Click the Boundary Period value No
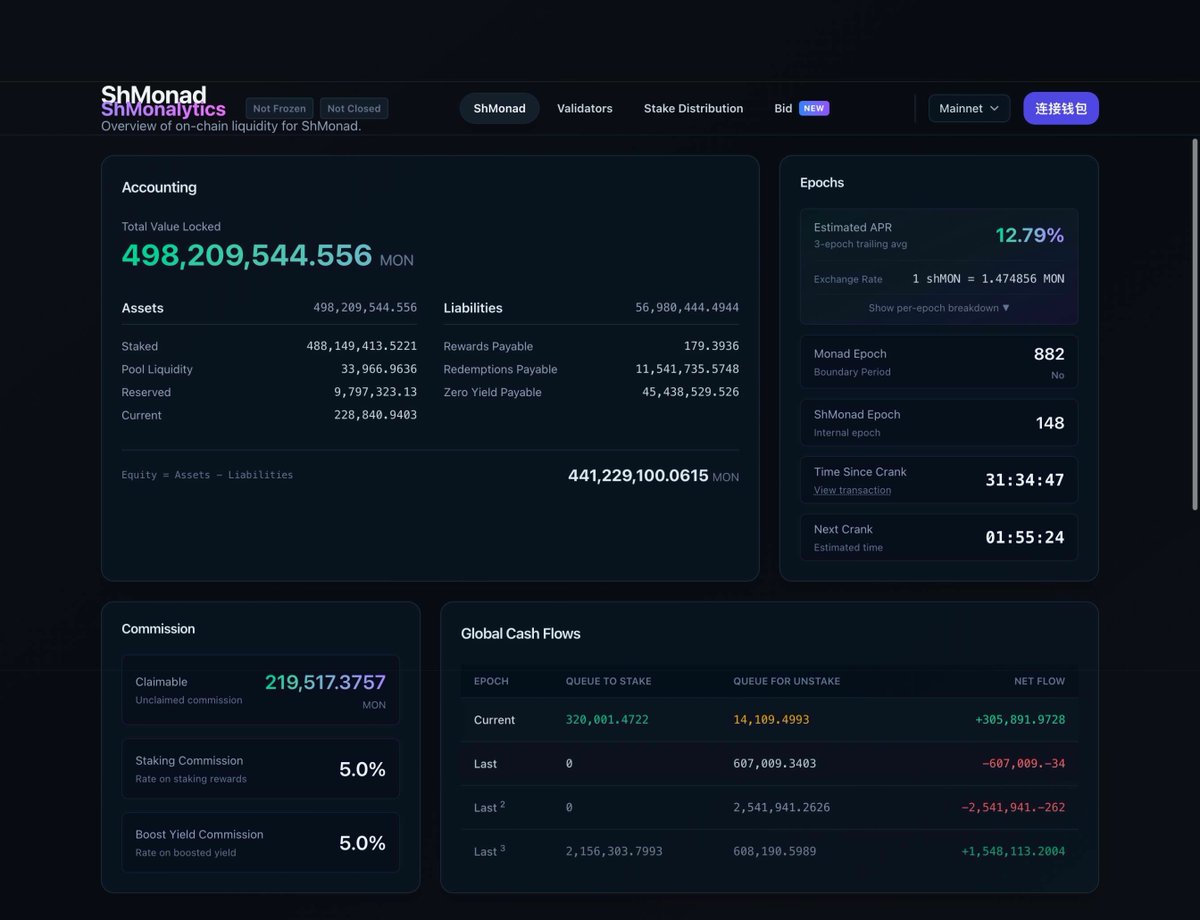The height and width of the screenshot is (920, 1200). 1058,375
